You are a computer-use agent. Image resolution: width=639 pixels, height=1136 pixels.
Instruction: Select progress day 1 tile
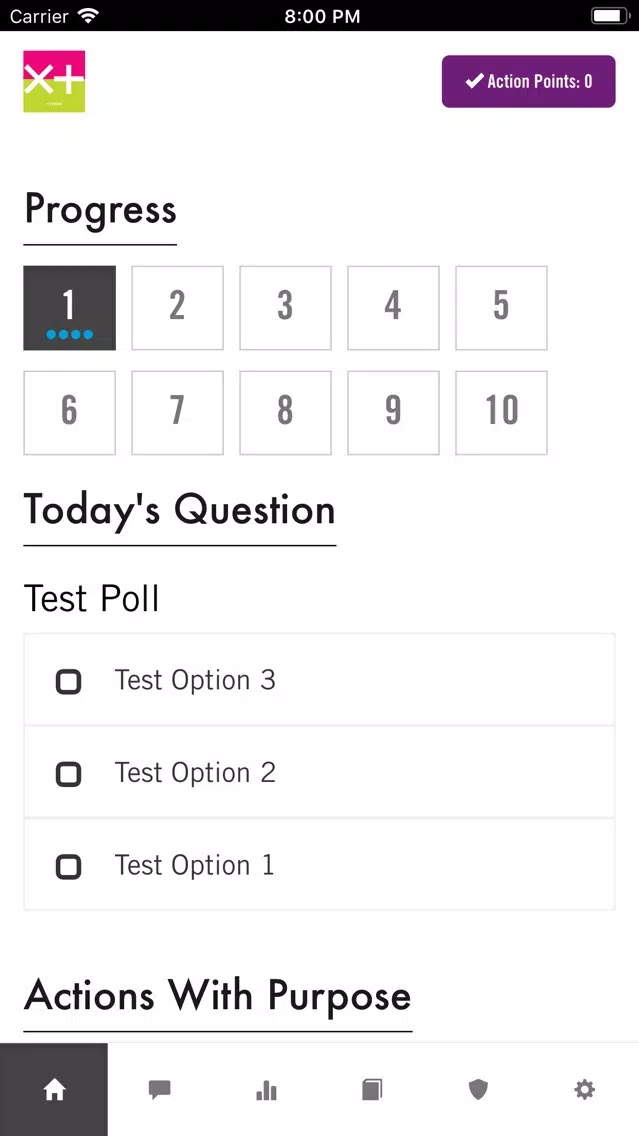(x=70, y=308)
